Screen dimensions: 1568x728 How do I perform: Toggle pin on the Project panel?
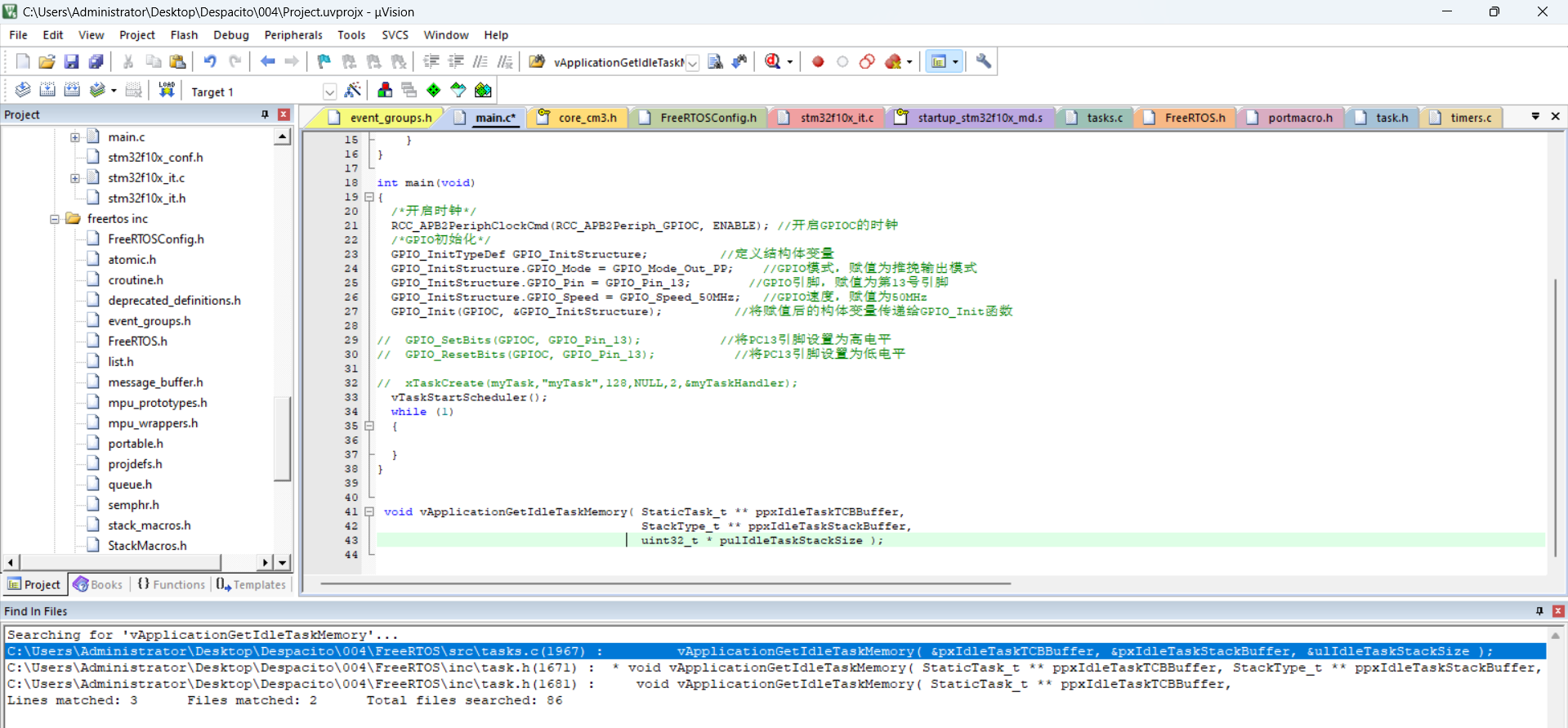265,114
